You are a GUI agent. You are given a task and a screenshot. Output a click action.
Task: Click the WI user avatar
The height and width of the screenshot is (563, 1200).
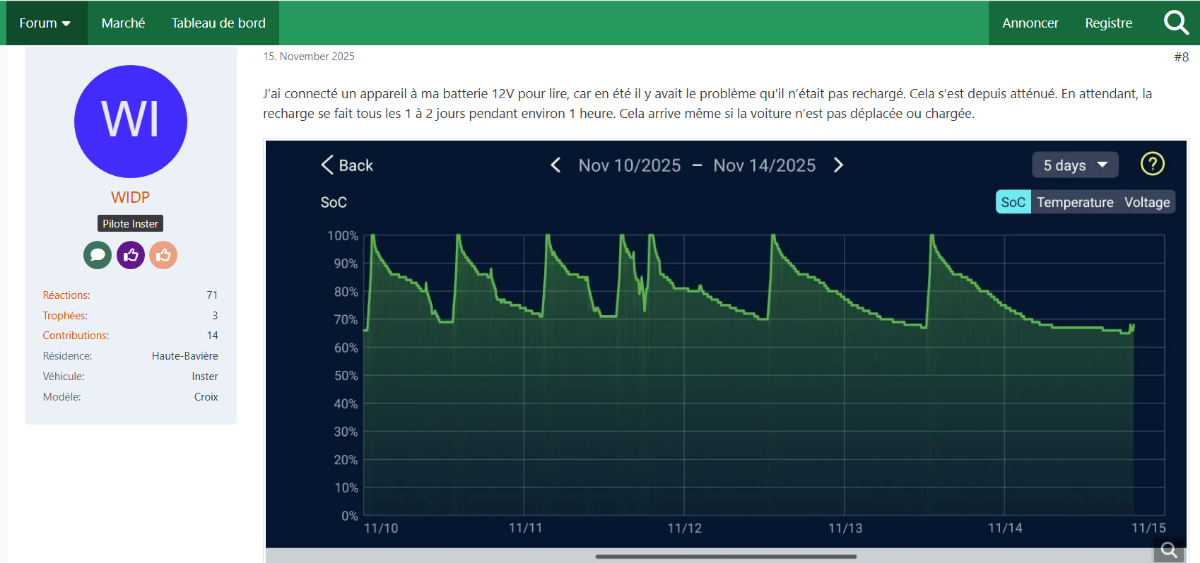tap(131, 121)
